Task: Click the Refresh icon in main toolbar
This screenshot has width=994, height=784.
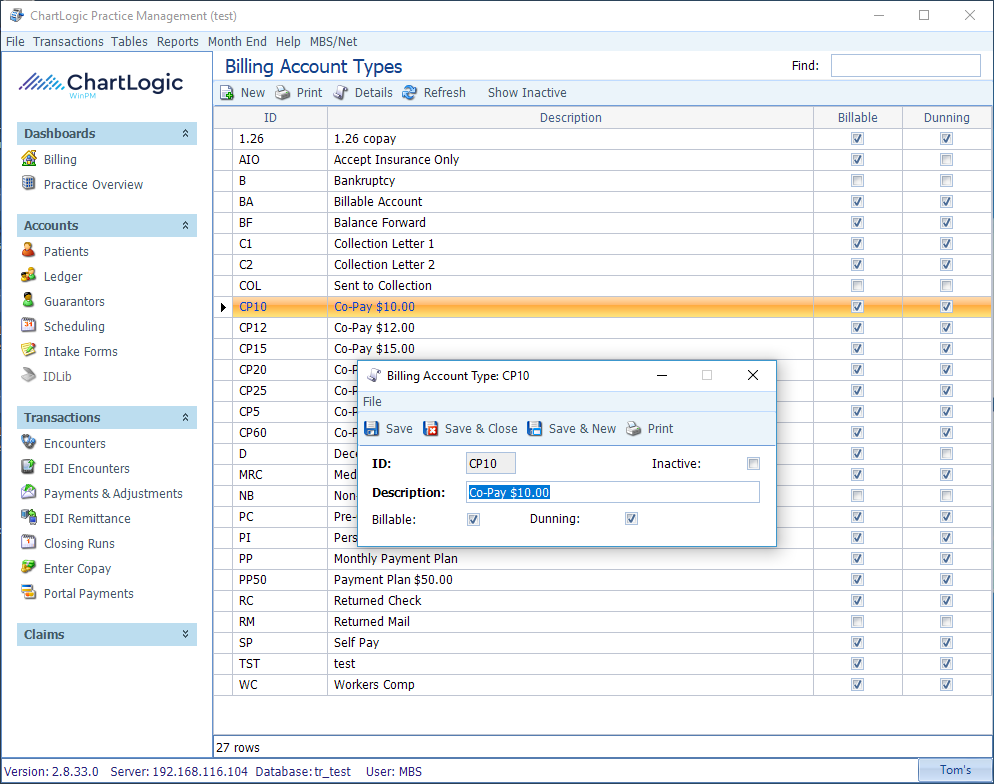Action: click(410, 93)
